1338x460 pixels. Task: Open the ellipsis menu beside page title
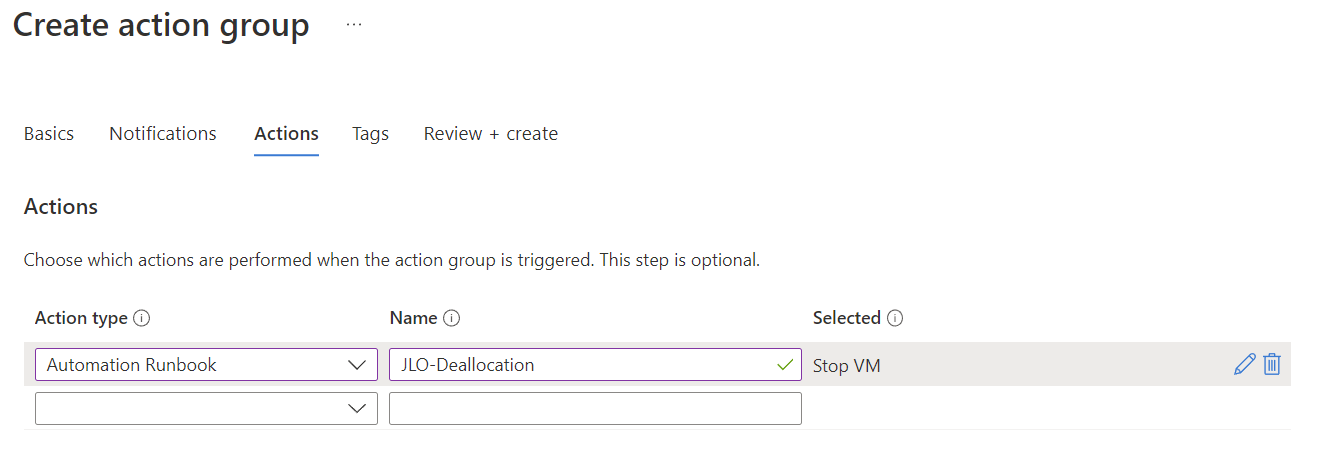click(x=354, y=25)
